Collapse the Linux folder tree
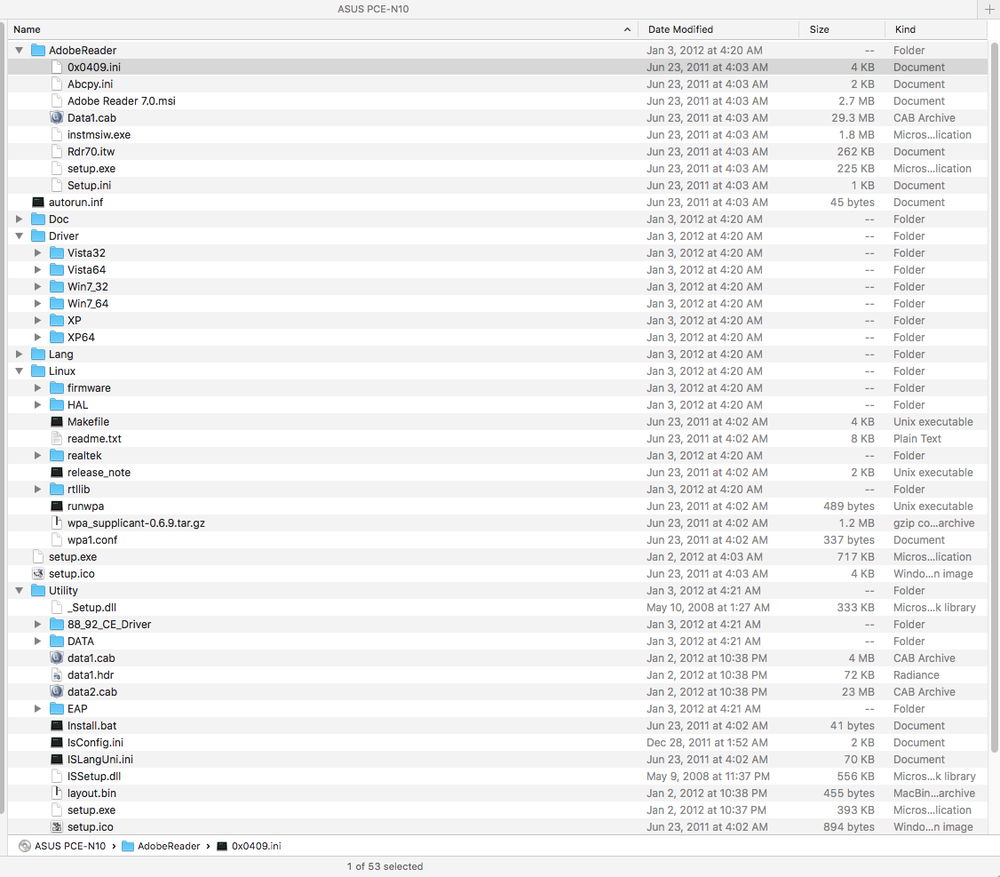 [x=20, y=371]
